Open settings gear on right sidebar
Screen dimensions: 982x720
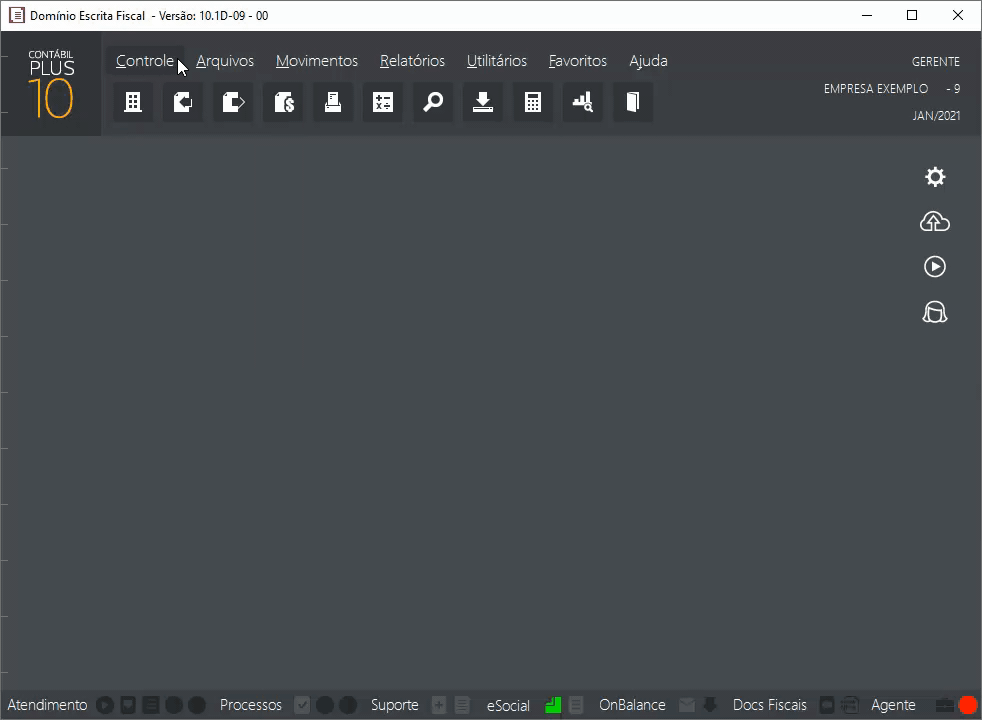[935, 177]
